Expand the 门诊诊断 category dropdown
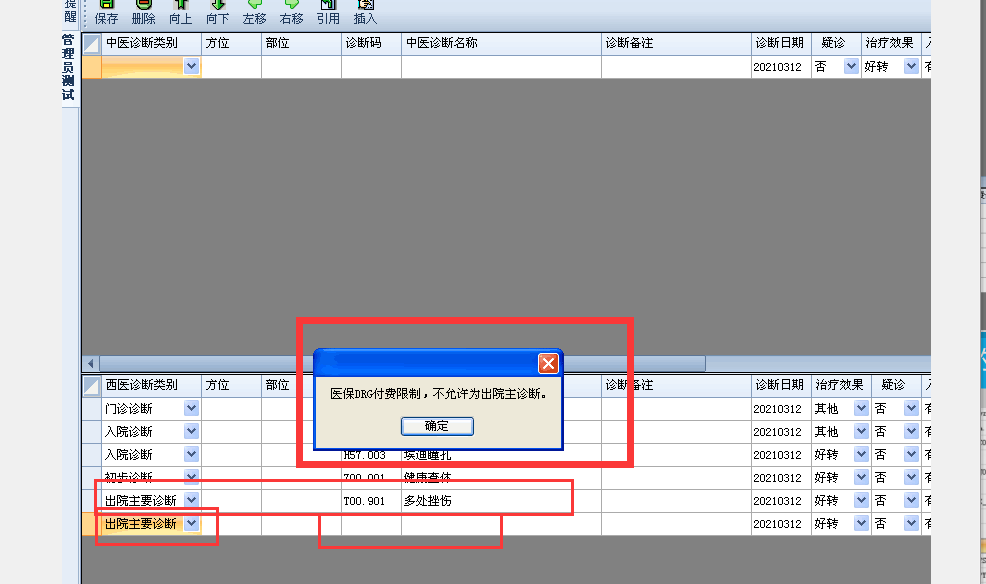Viewport: 986px width, 584px height. coord(192,408)
